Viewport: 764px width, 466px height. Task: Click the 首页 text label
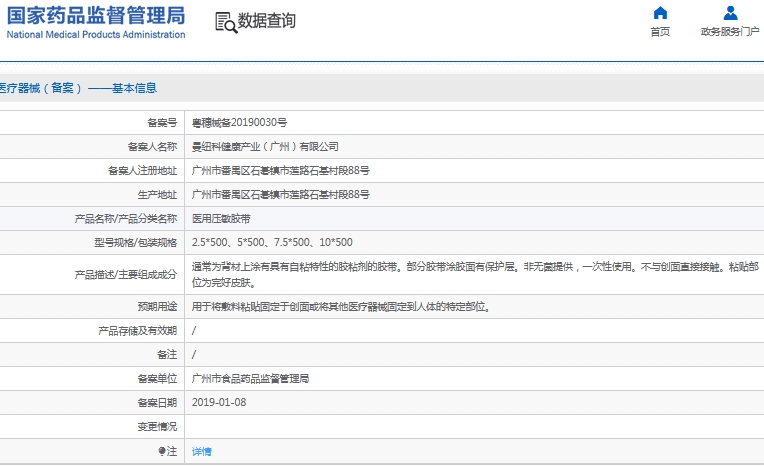[660, 32]
